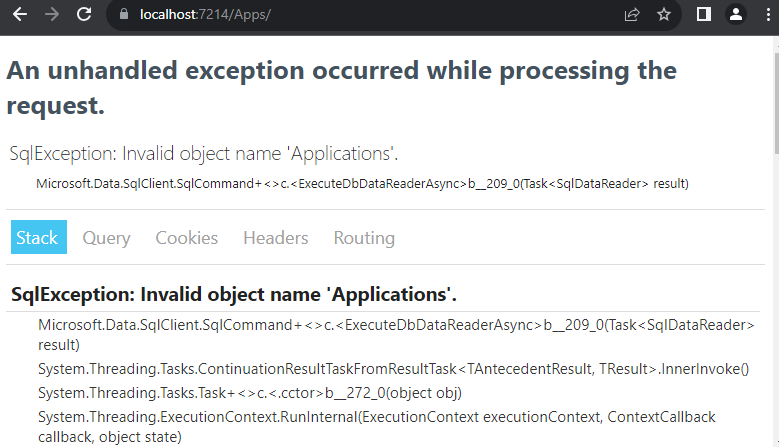Switch to the Query tab
The width and height of the screenshot is (779, 447).
point(106,238)
